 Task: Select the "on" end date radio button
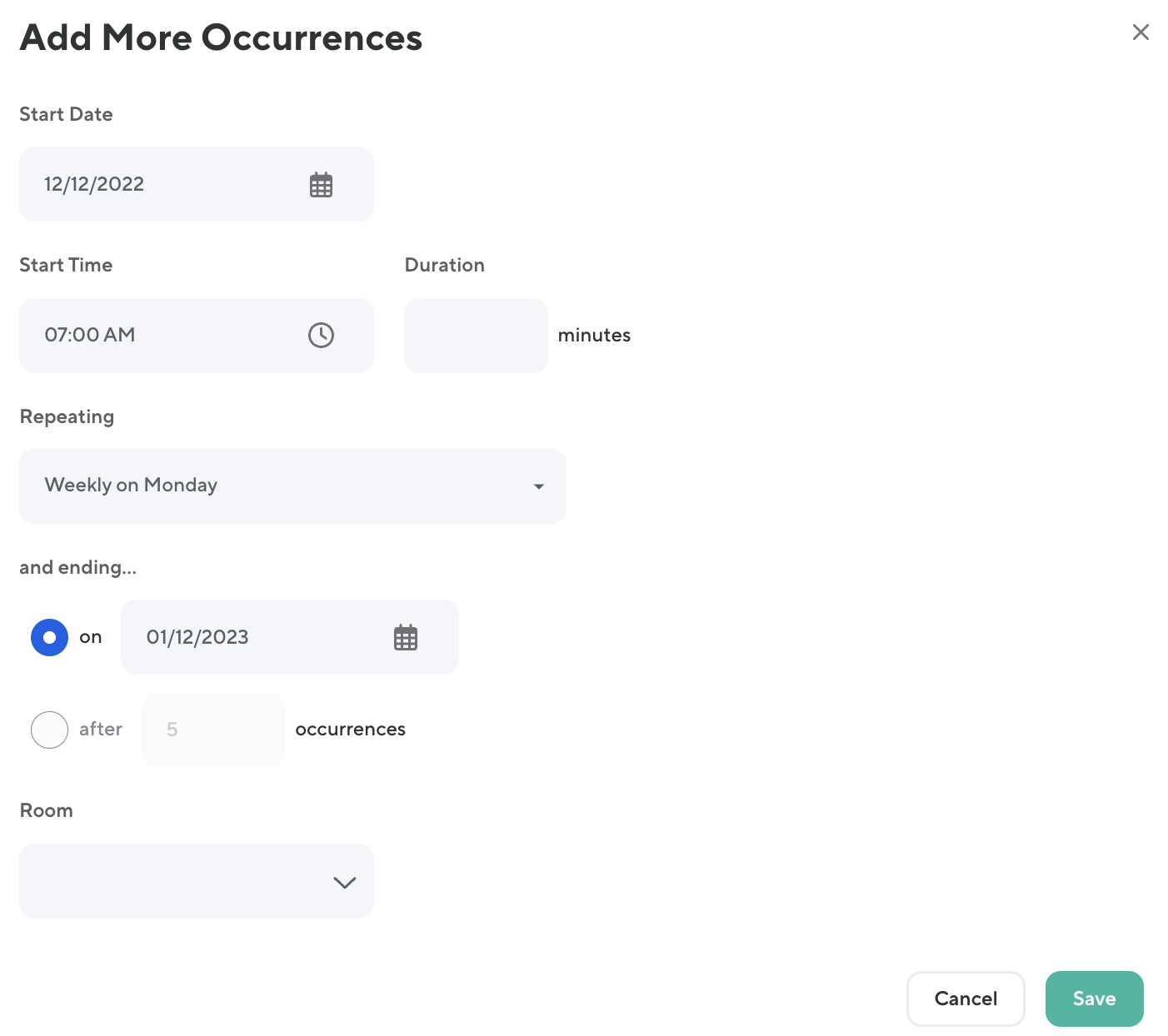tap(49, 637)
